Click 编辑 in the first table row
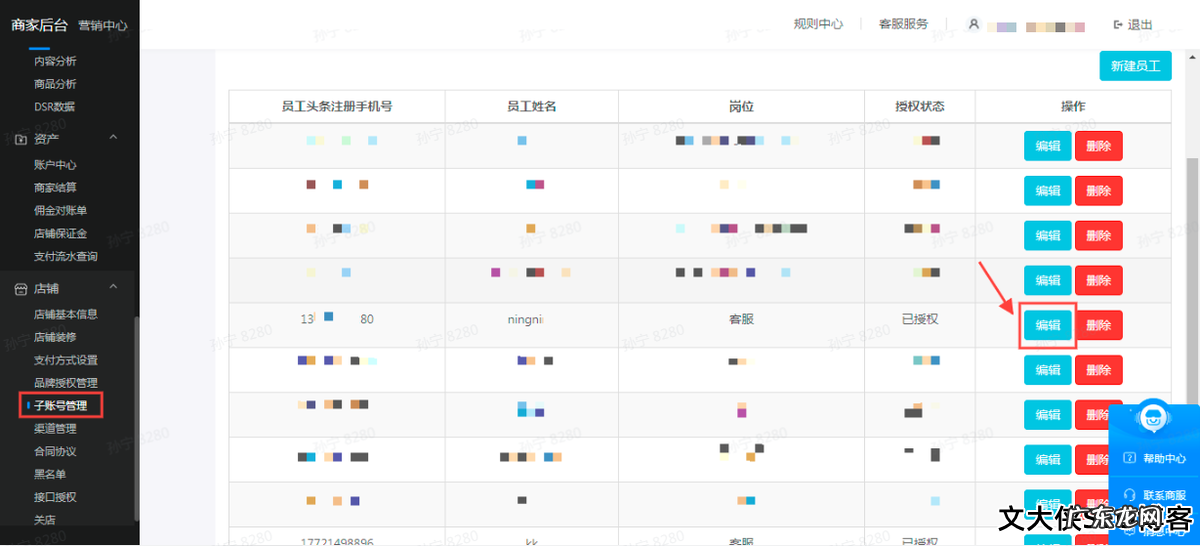This screenshot has width=1200, height=546. coord(1048,146)
